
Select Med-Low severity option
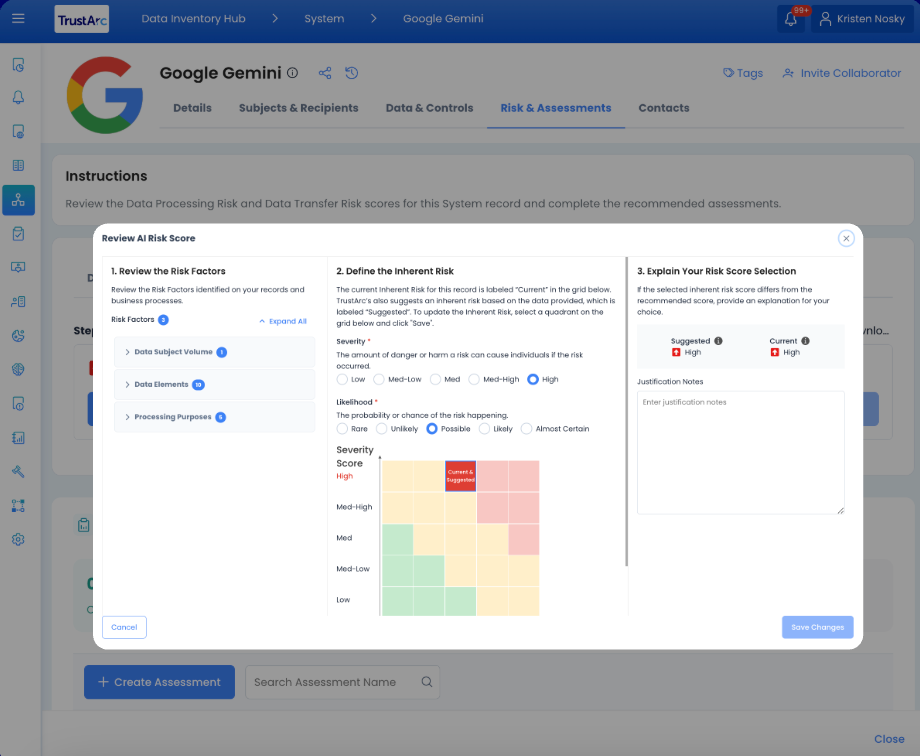(x=379, y=379)
